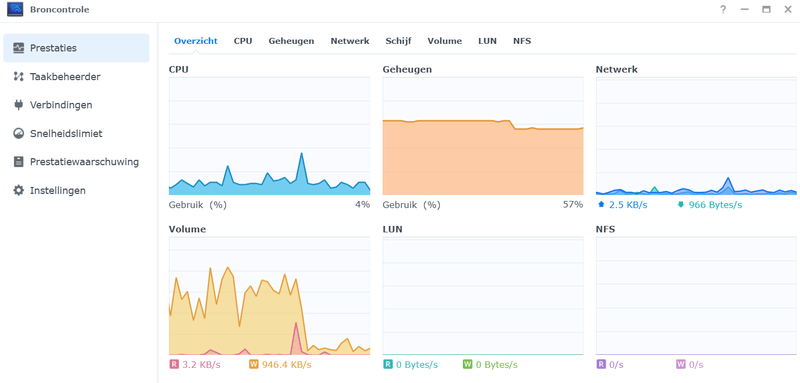Close the Broncontrole window
Image resolution: width=800 pixels, height=383 pixels.
(788, 9)
